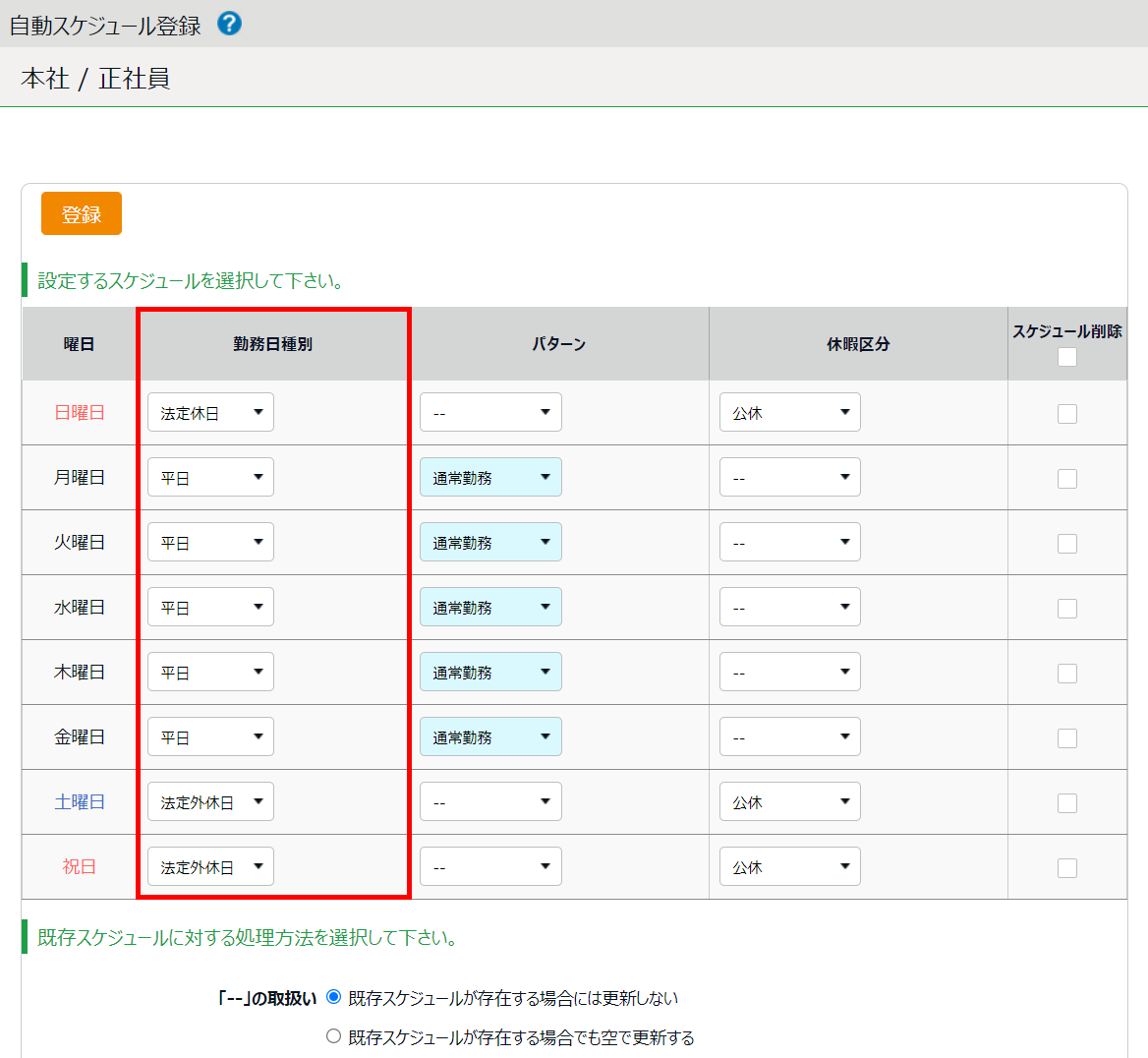The width and height of the screenshot is (1148, 1058).
Task: Open Friday's 休暇区分 dropdown
Action: point(789,737)
